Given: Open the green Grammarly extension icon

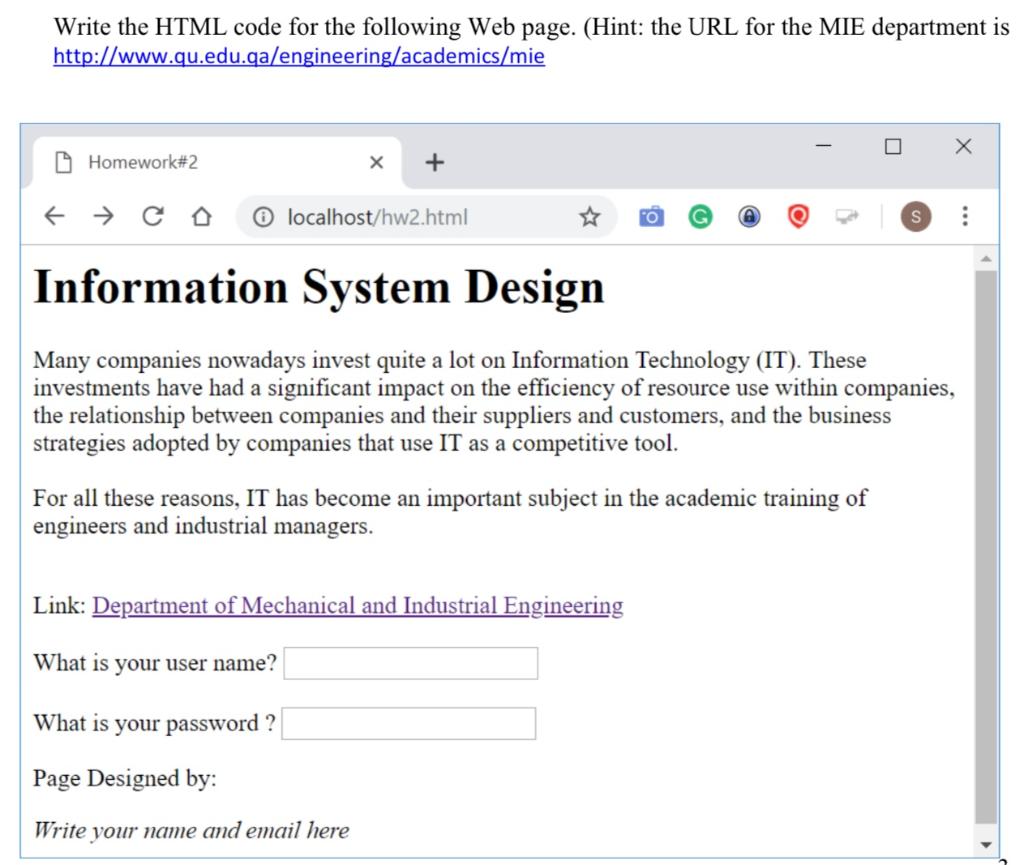Looking at the screenshot, I should pos(700,216).
